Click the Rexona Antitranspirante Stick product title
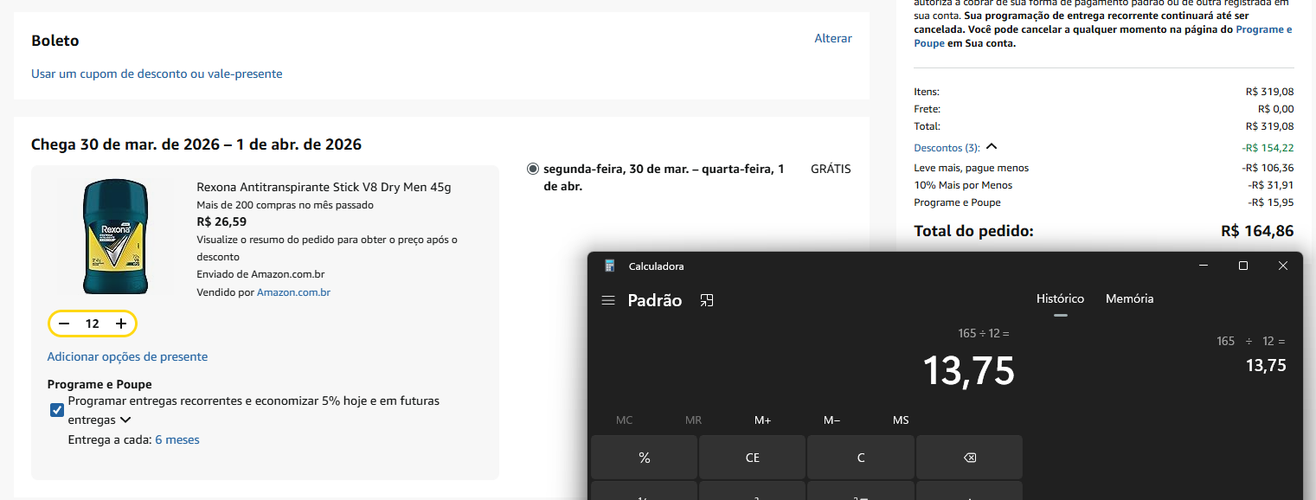 point(324,187)
